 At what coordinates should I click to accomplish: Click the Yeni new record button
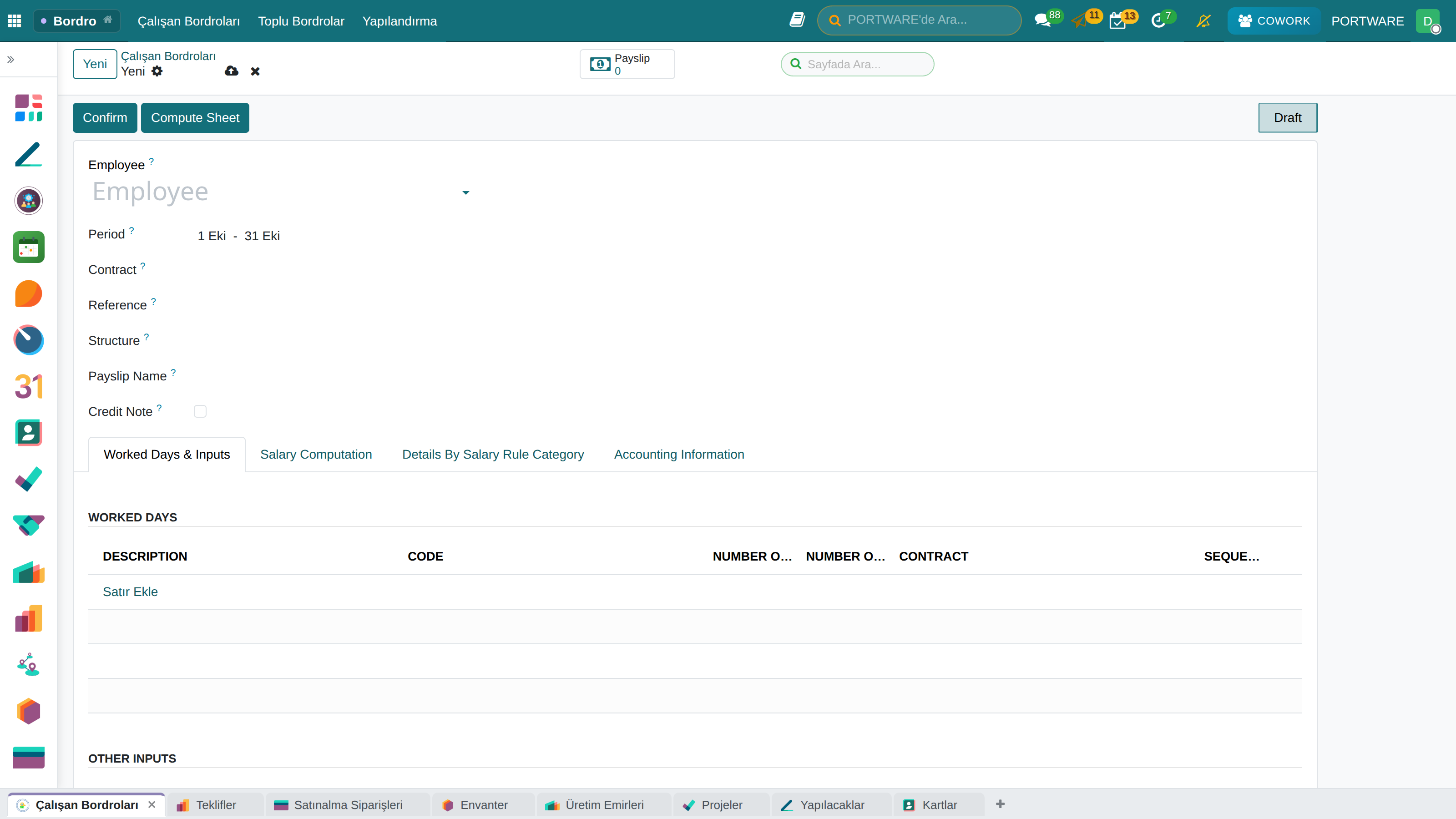94,64
